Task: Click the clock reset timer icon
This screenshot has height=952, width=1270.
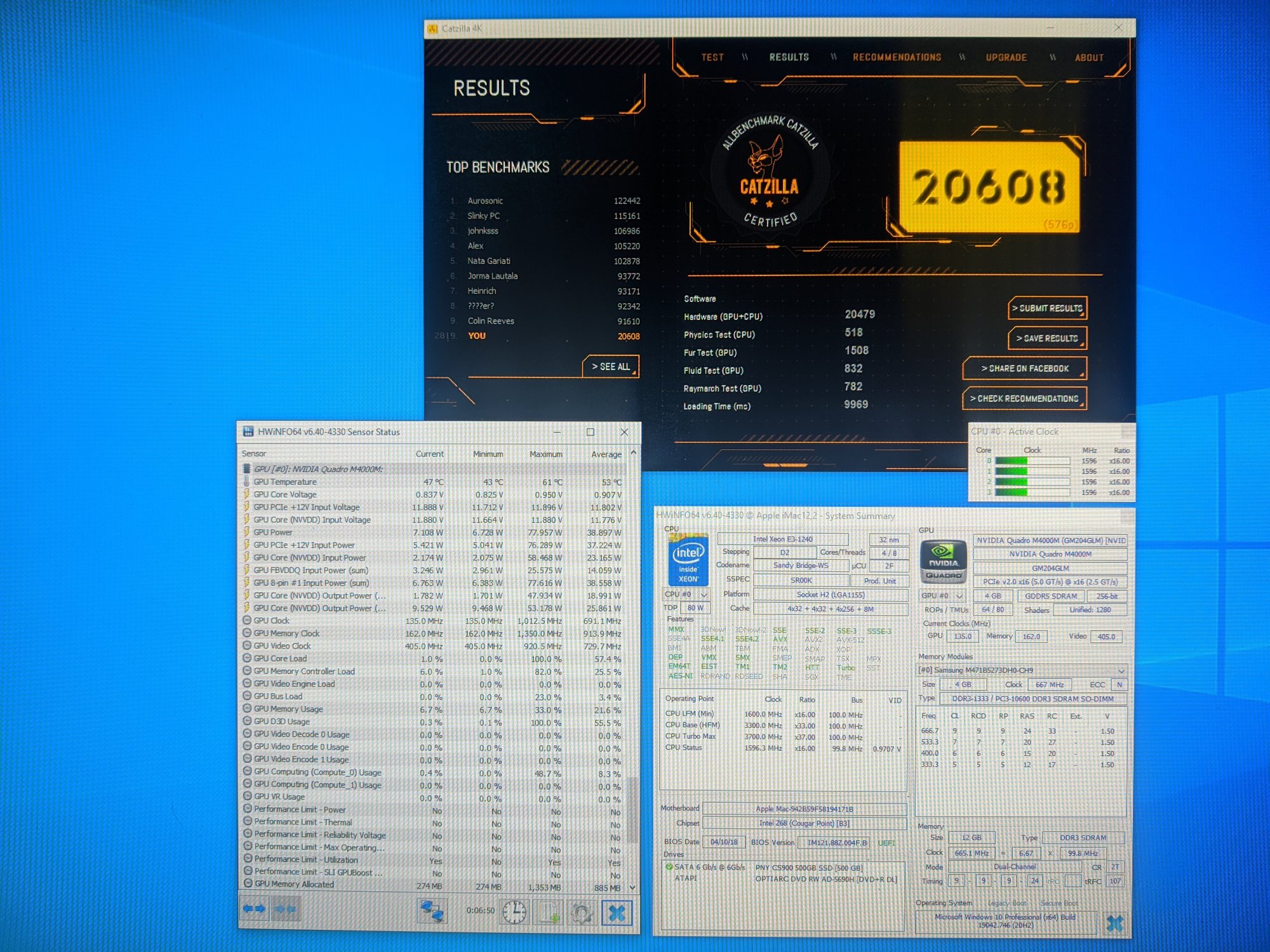Action: (514, 912)
